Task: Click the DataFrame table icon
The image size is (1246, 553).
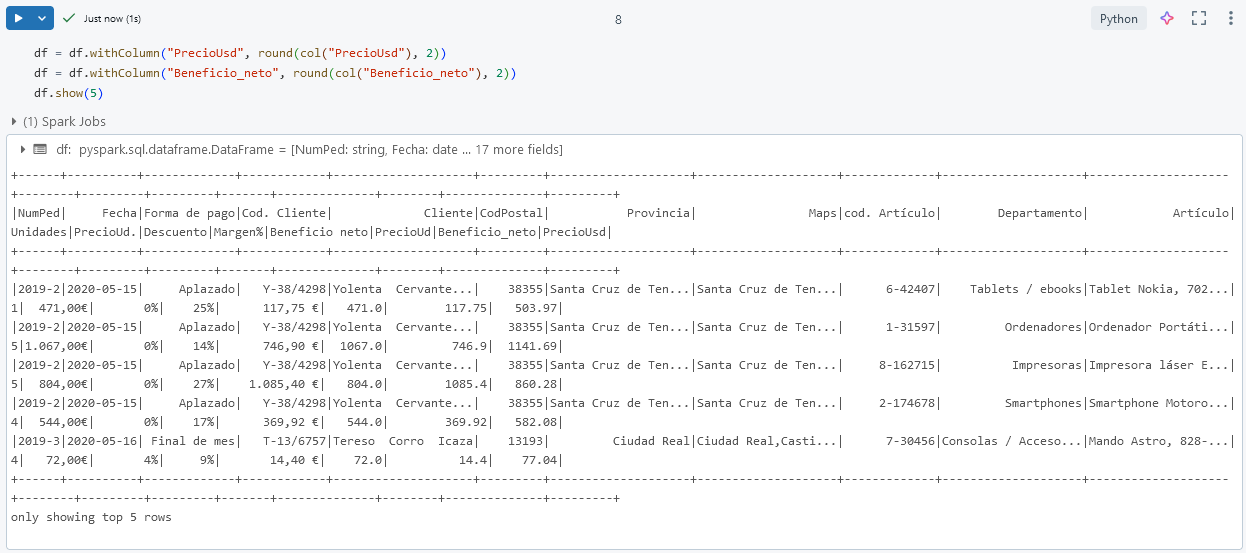Action: click(x=40, y=149)
